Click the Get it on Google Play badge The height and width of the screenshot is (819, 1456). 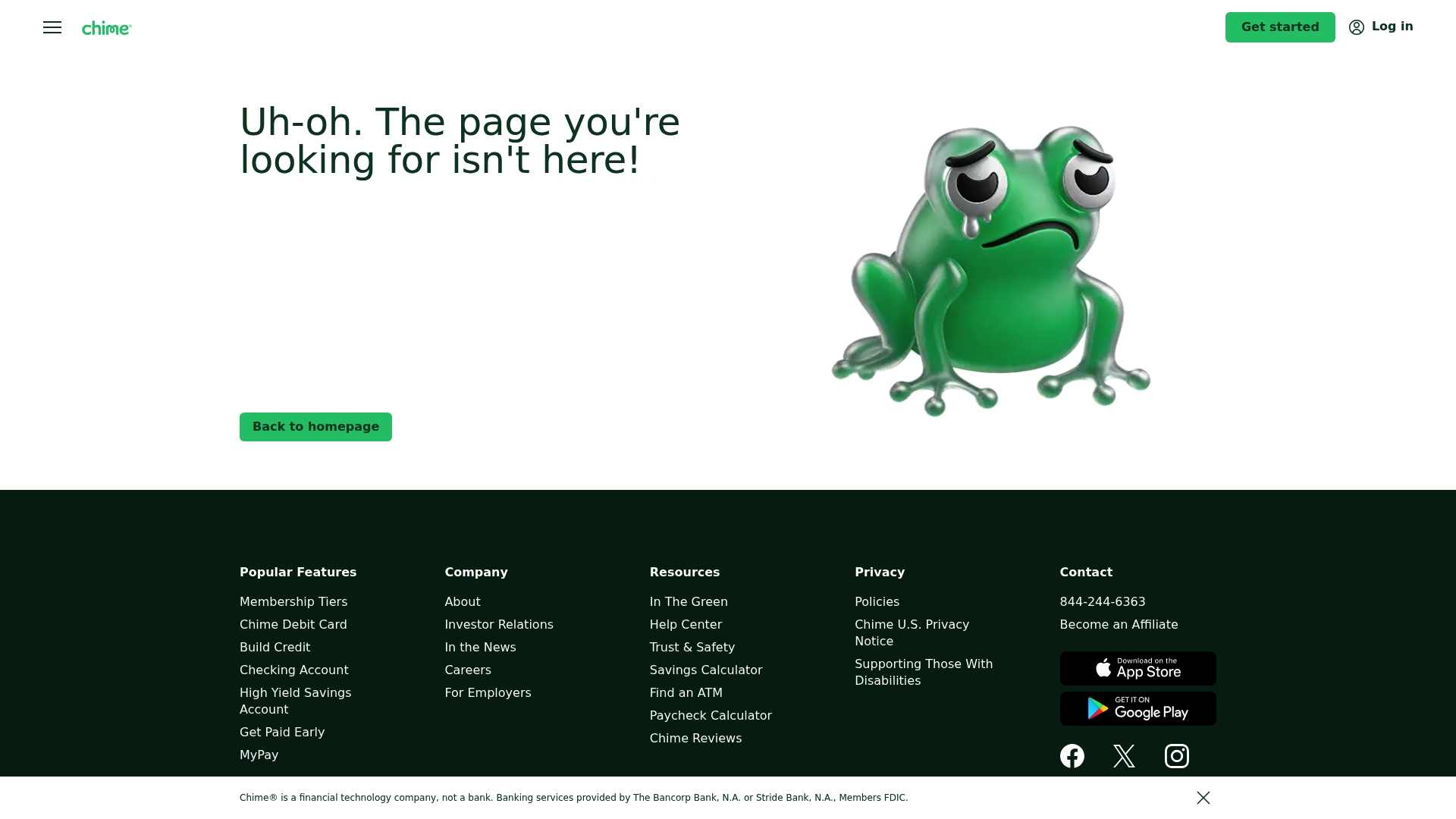[x=1137, y=708]
